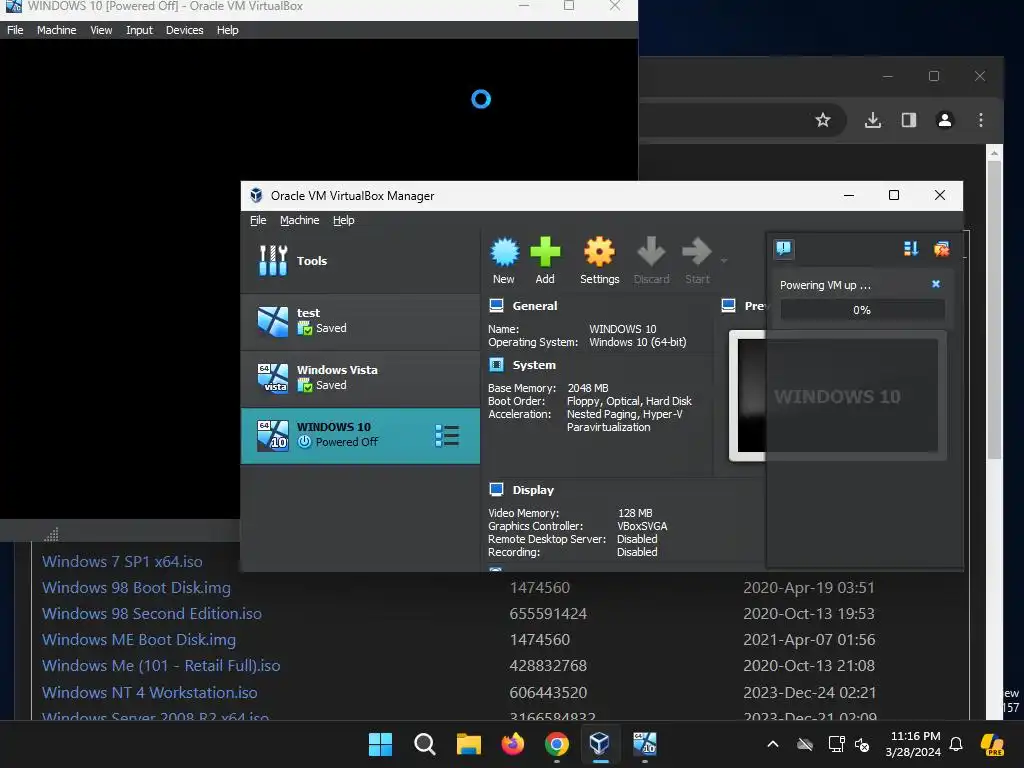Click the clear all notifications icon
Viewport: 1024px width, 768px height.
click(x=941, y=249)
